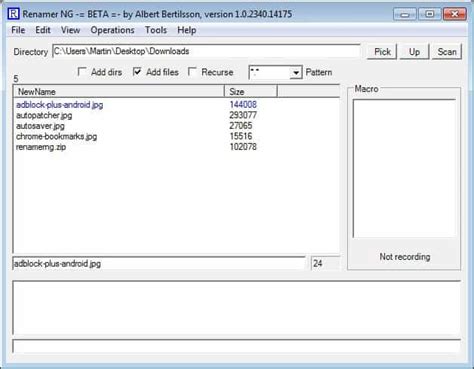Open the Operations menu
Screen dimensions: 474x369
pos(112,30)
